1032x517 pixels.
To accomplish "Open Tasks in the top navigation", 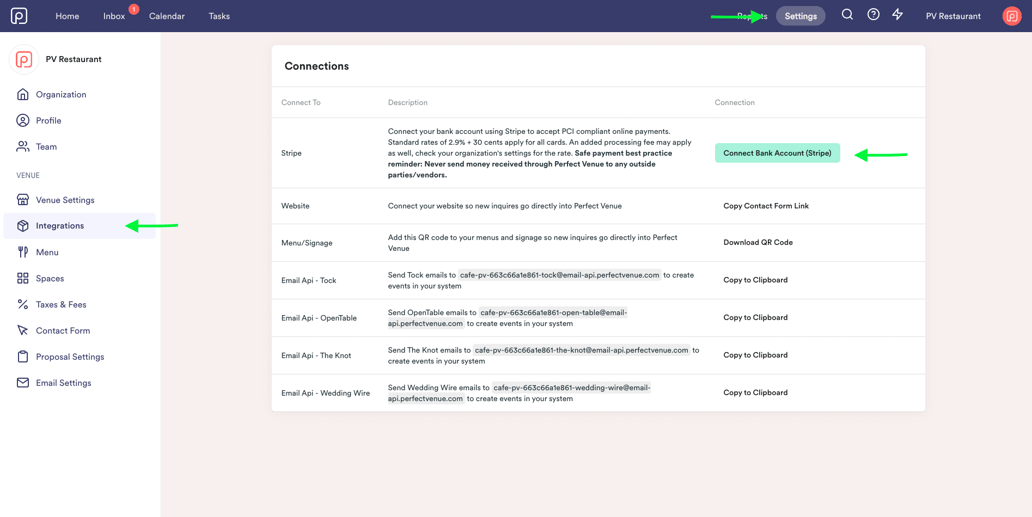I will 219,16.
